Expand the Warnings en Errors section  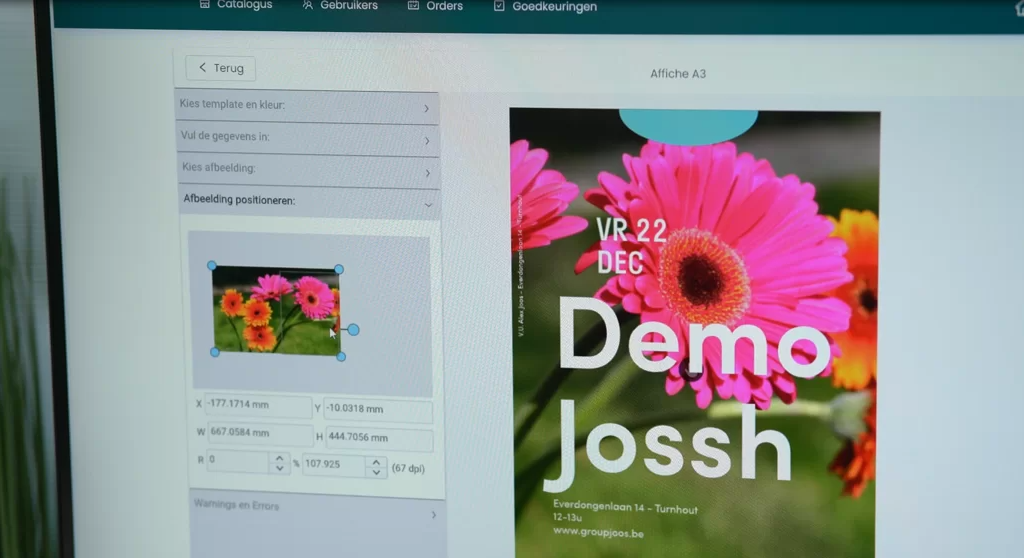pyautogui.click(x=317, y=510)
